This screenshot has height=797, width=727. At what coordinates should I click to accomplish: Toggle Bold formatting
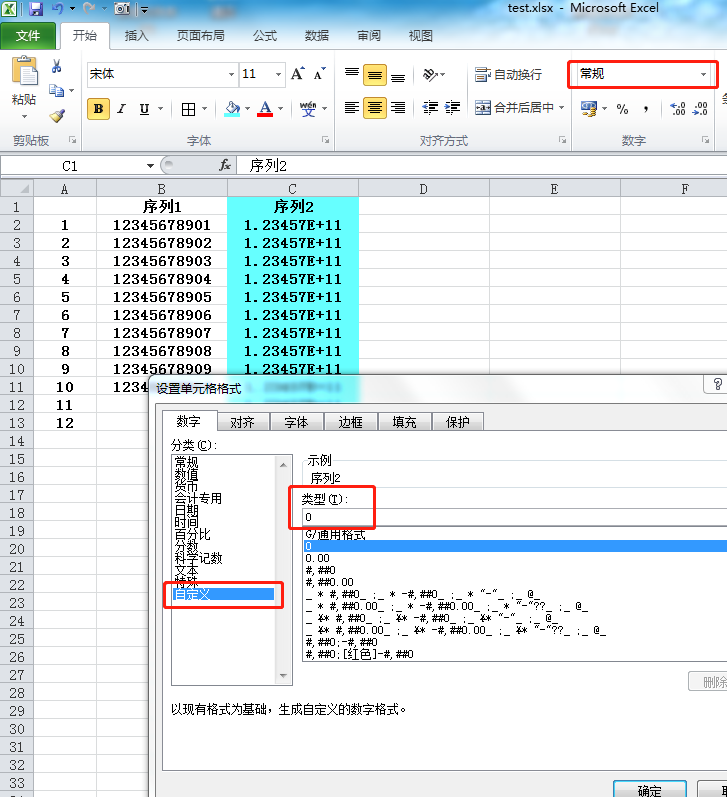coord(99,109)
